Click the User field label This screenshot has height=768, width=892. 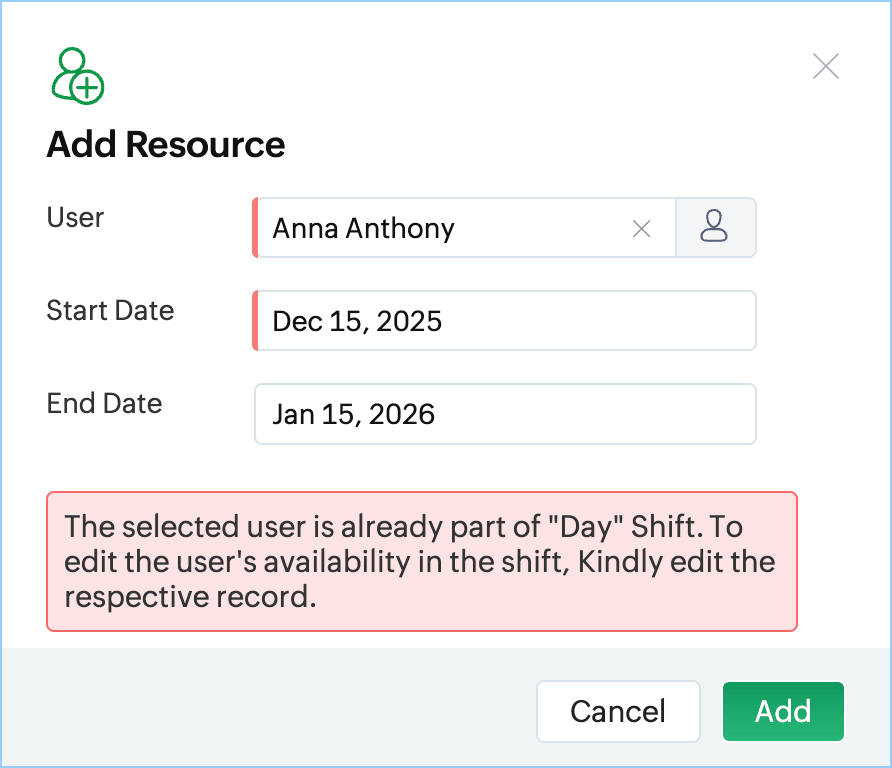click(75, 218)
